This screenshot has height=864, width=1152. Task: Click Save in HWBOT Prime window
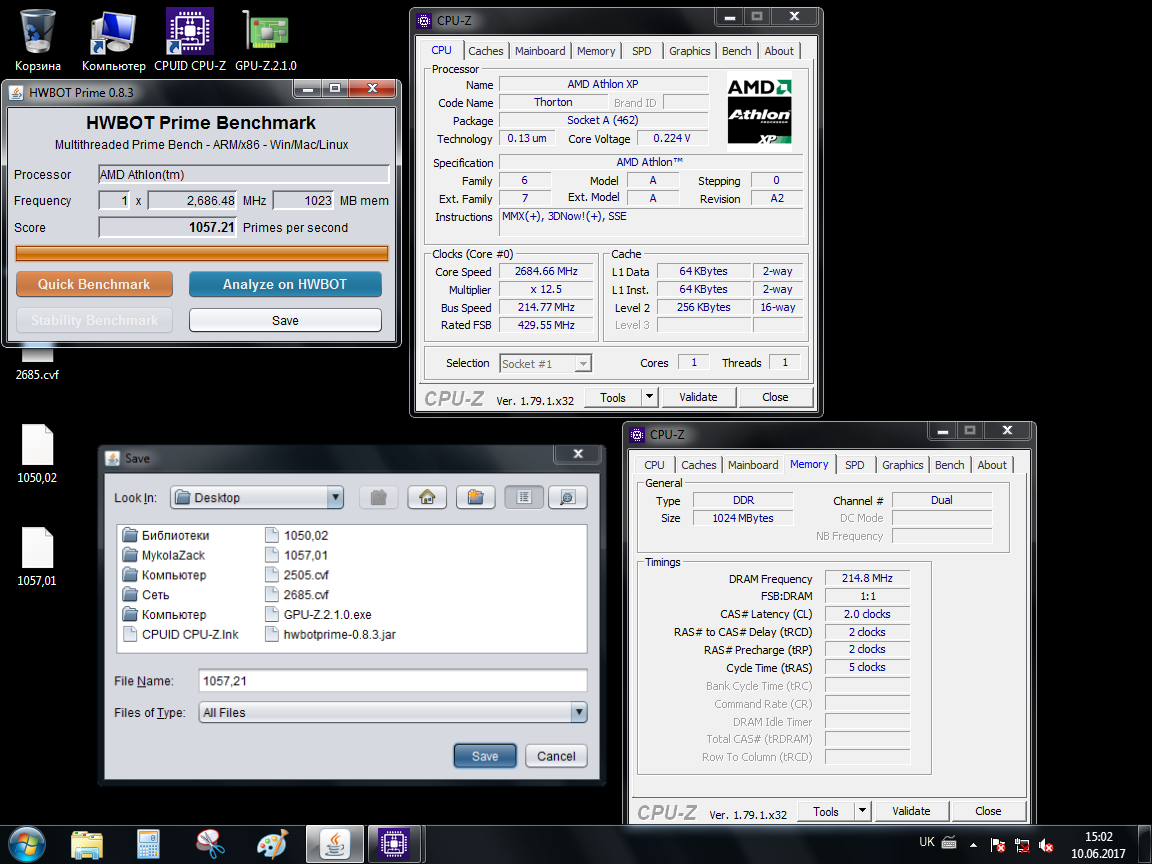click(285, 320)
